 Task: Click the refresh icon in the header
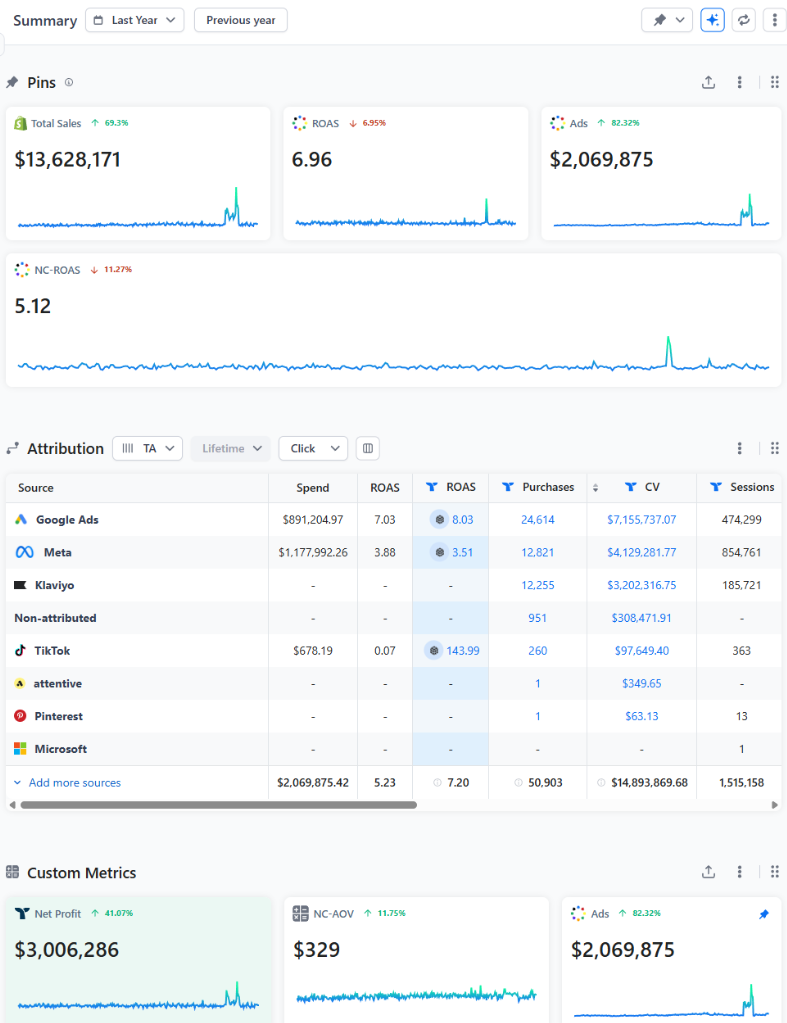pyautogui.click(x=743, y=20)
